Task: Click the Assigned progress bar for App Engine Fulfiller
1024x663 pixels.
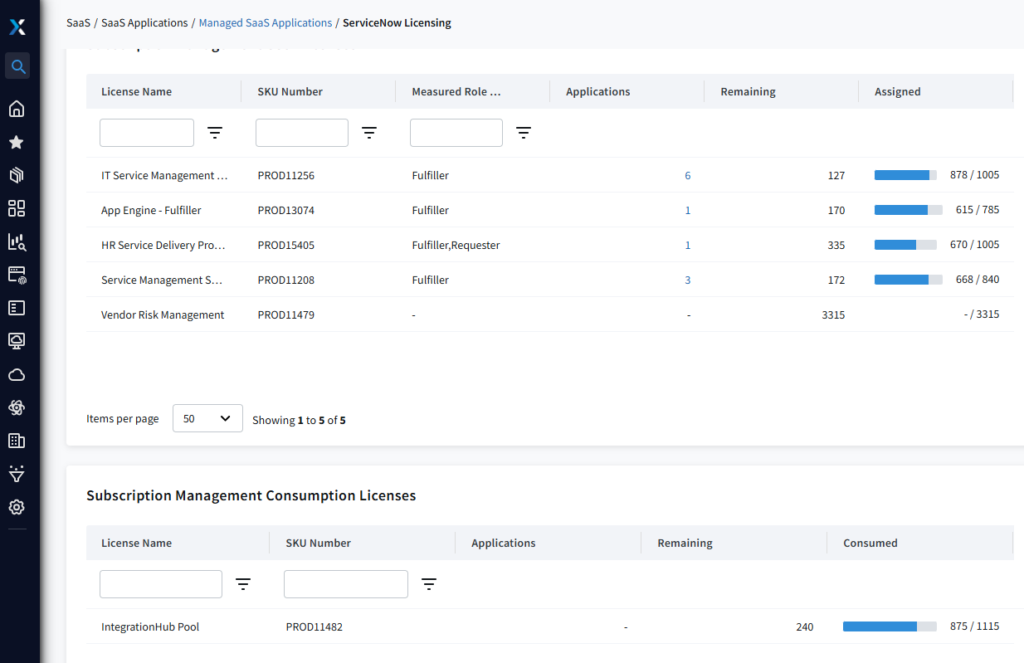Action: [x=907, y=210]
